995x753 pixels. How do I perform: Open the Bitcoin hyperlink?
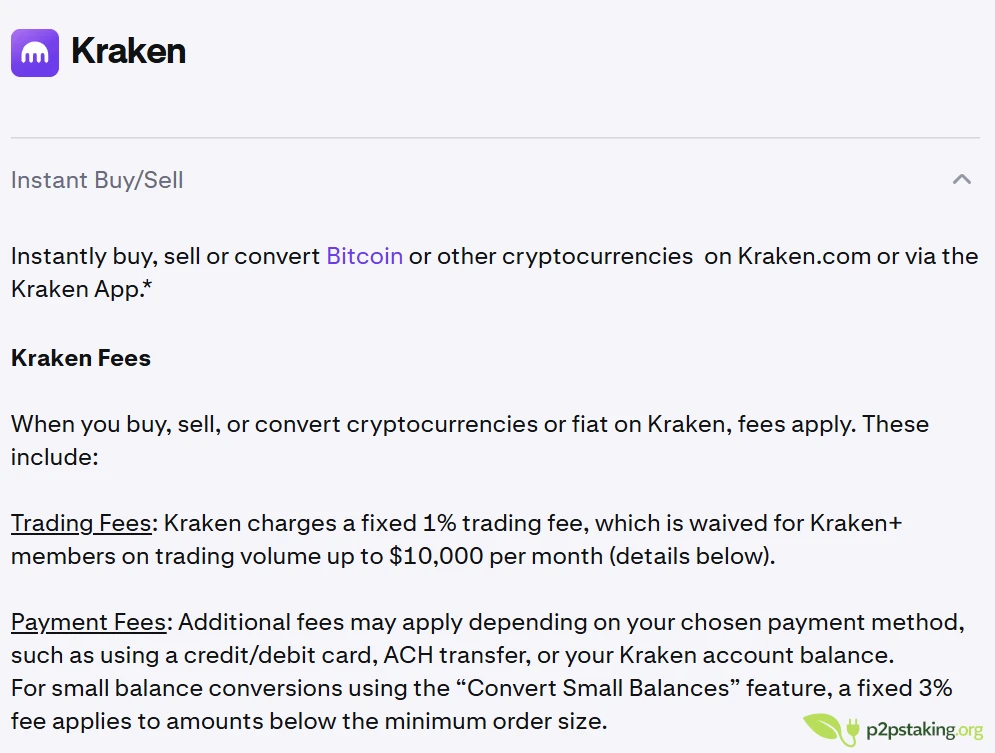pos(363,256)
